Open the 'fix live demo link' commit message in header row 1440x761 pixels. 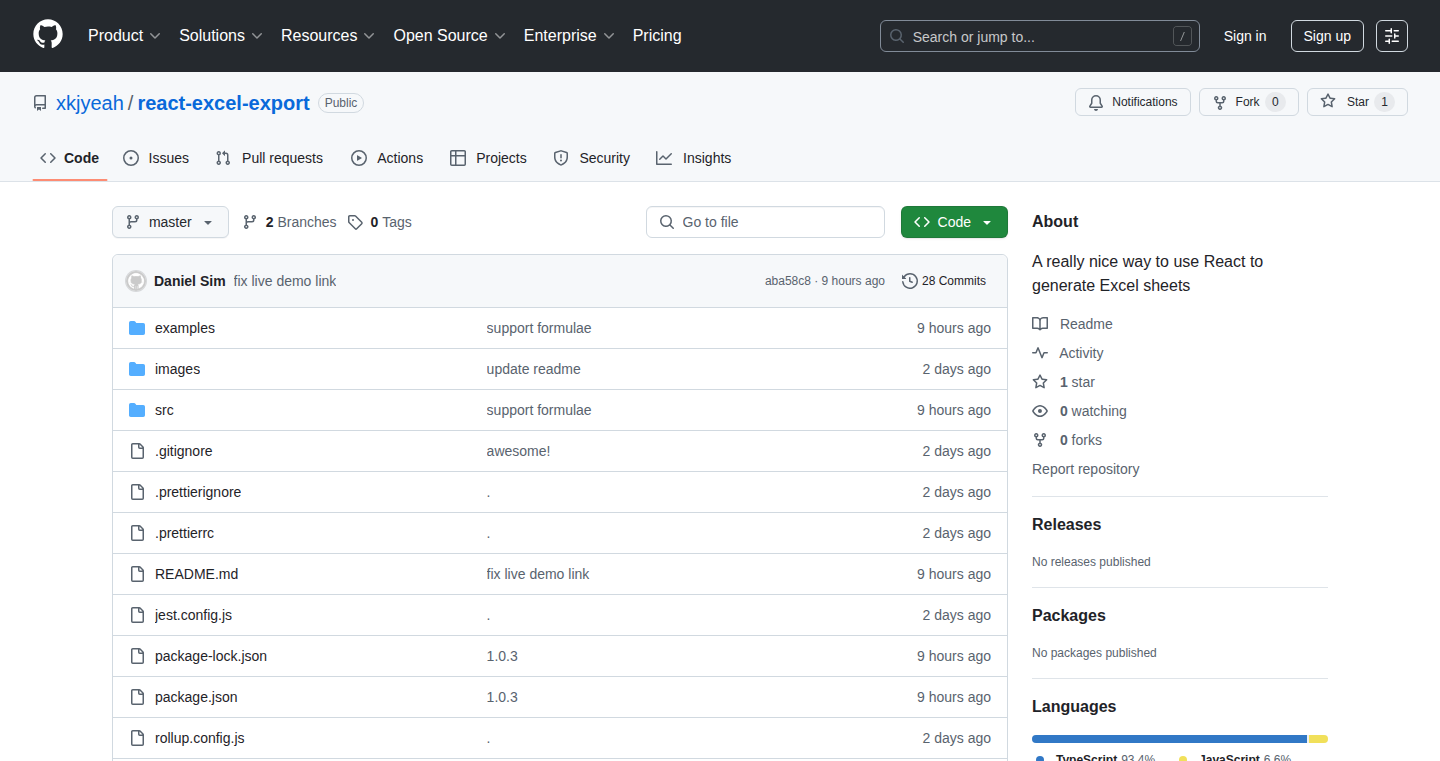point(285,281)
